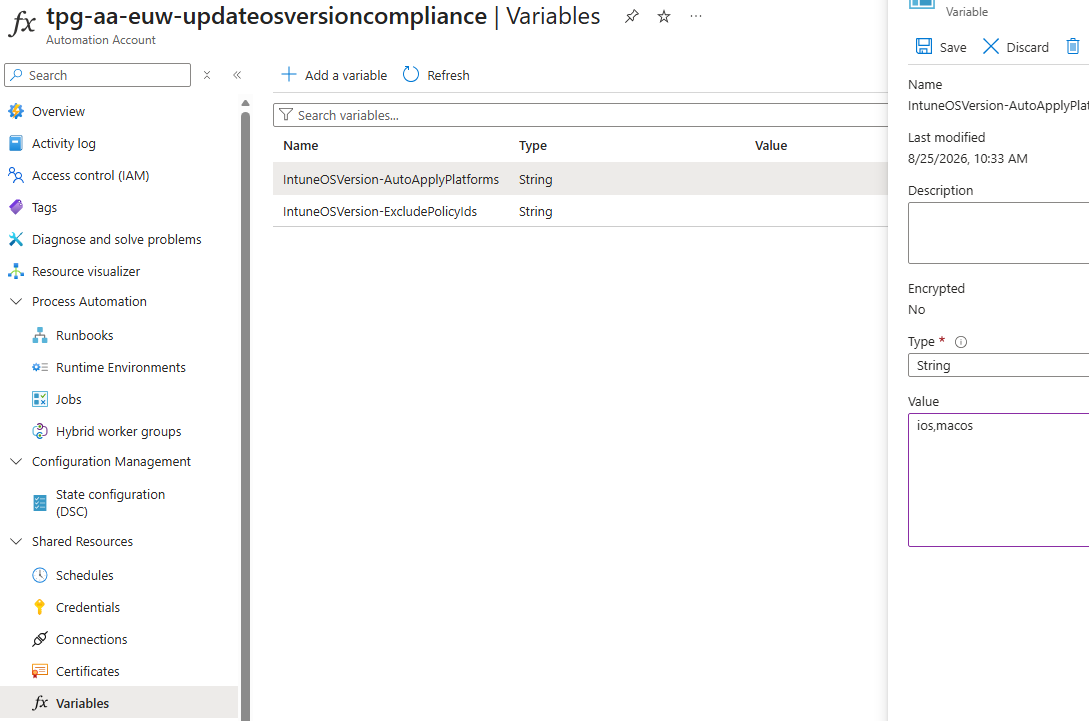
Task: Open Resource visualizer menu item
Action: pos(86,271)
